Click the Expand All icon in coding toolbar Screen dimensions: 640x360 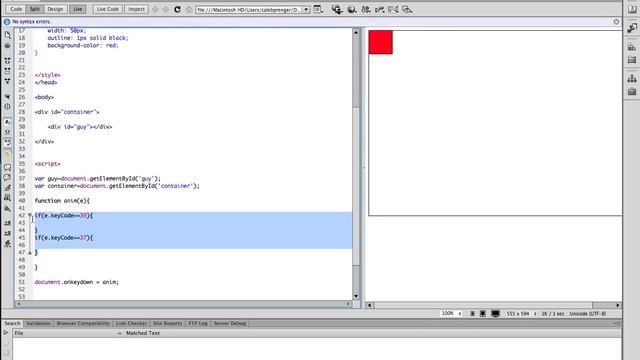7,81
